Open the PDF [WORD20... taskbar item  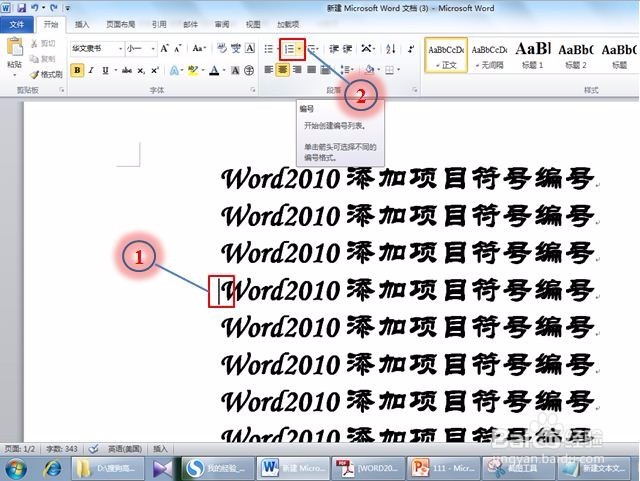pos(368,468)
